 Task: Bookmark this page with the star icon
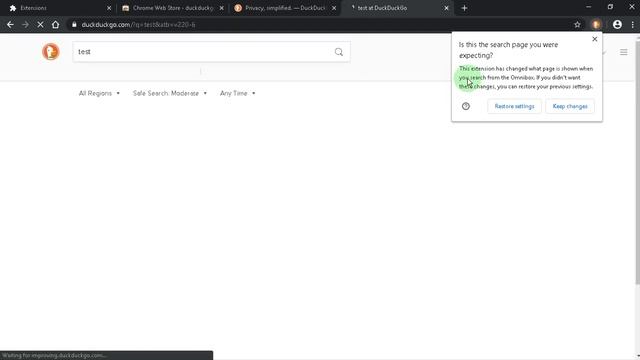tap(577, 24)
